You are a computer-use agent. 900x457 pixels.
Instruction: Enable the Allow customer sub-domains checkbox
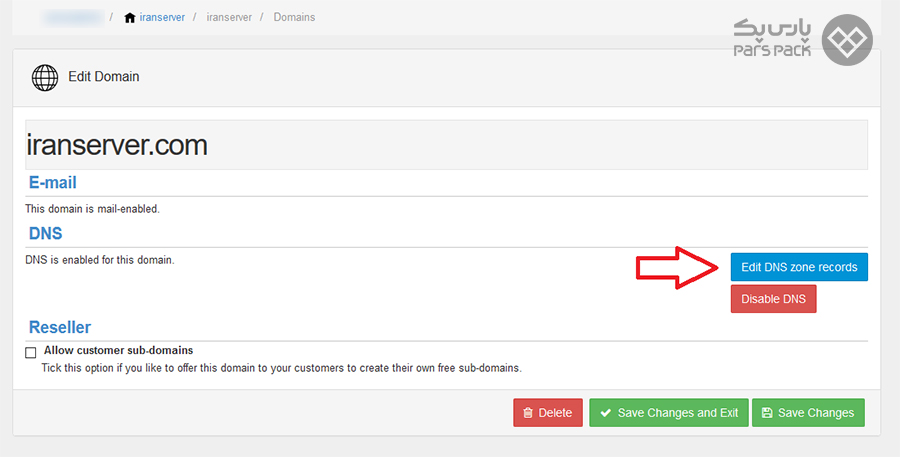pos(31,352)
